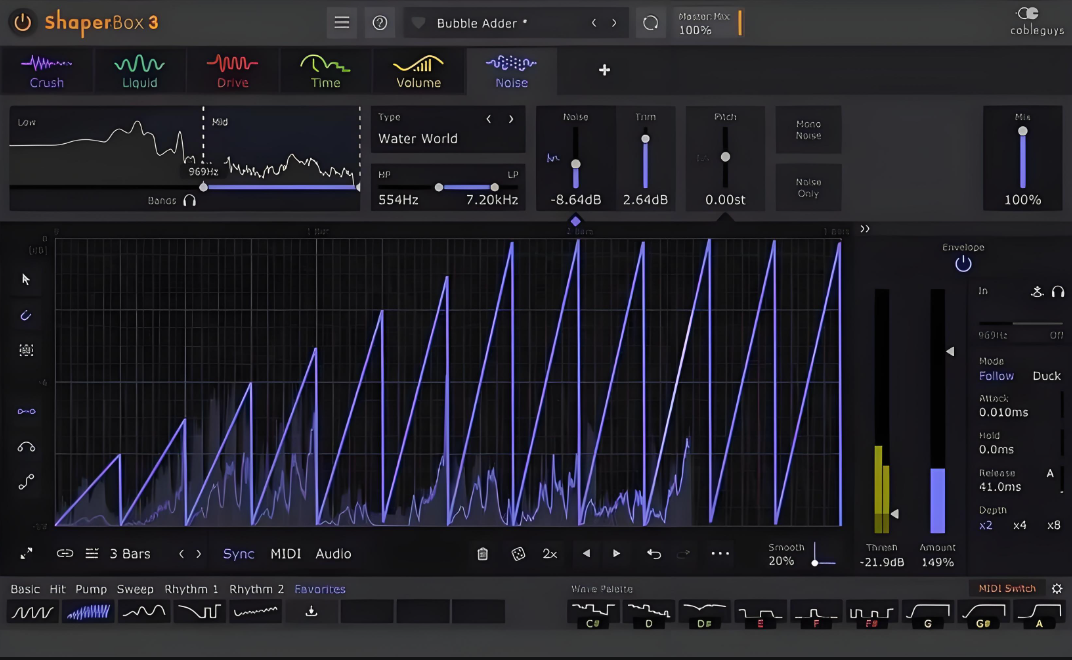Image resolution: width=1072 pixels, height=660 pixels.
Task: Select the pointer arrow tool
Action: pos(26,279)
